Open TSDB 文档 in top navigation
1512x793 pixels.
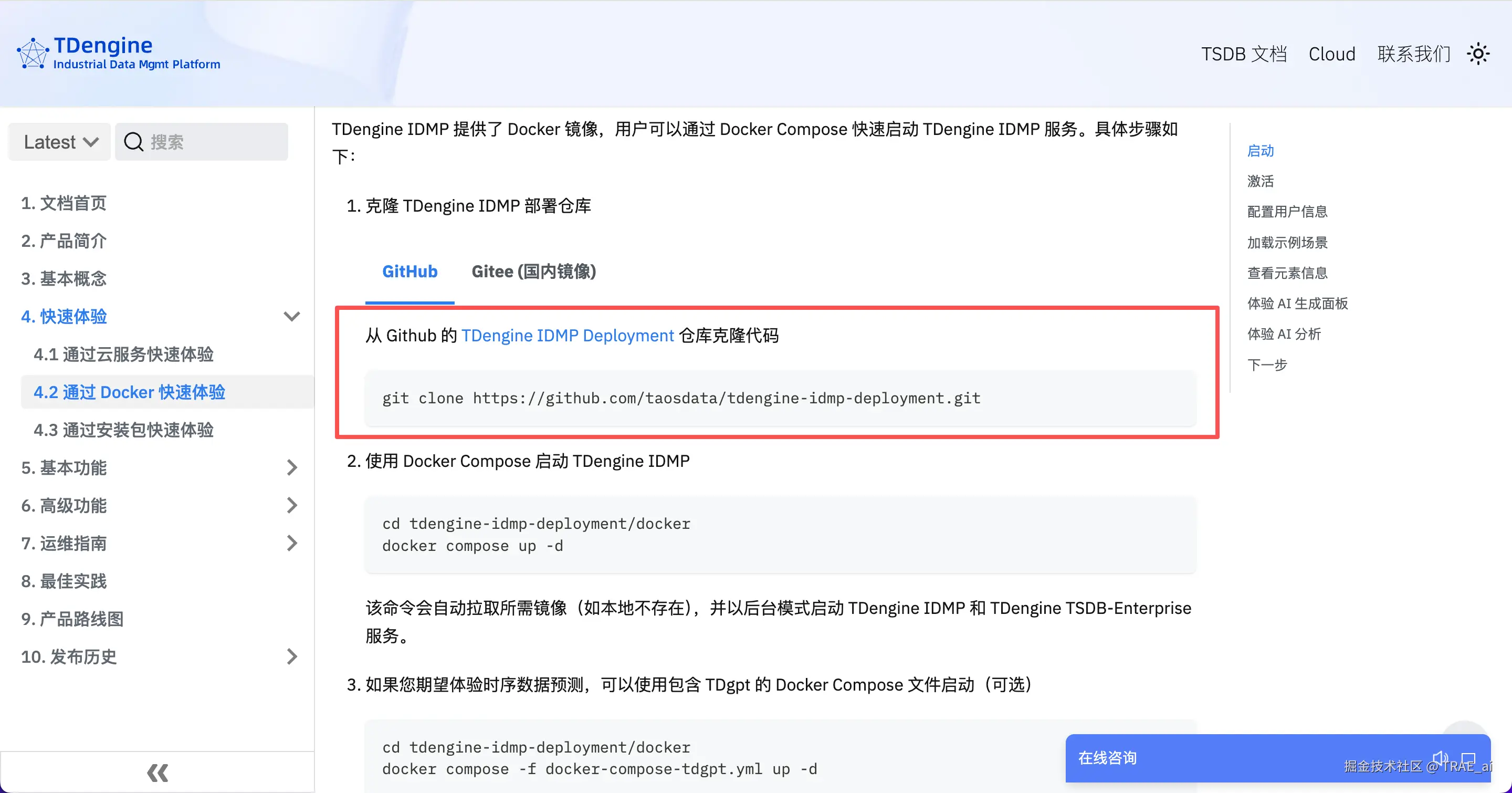coord(1243,54)
